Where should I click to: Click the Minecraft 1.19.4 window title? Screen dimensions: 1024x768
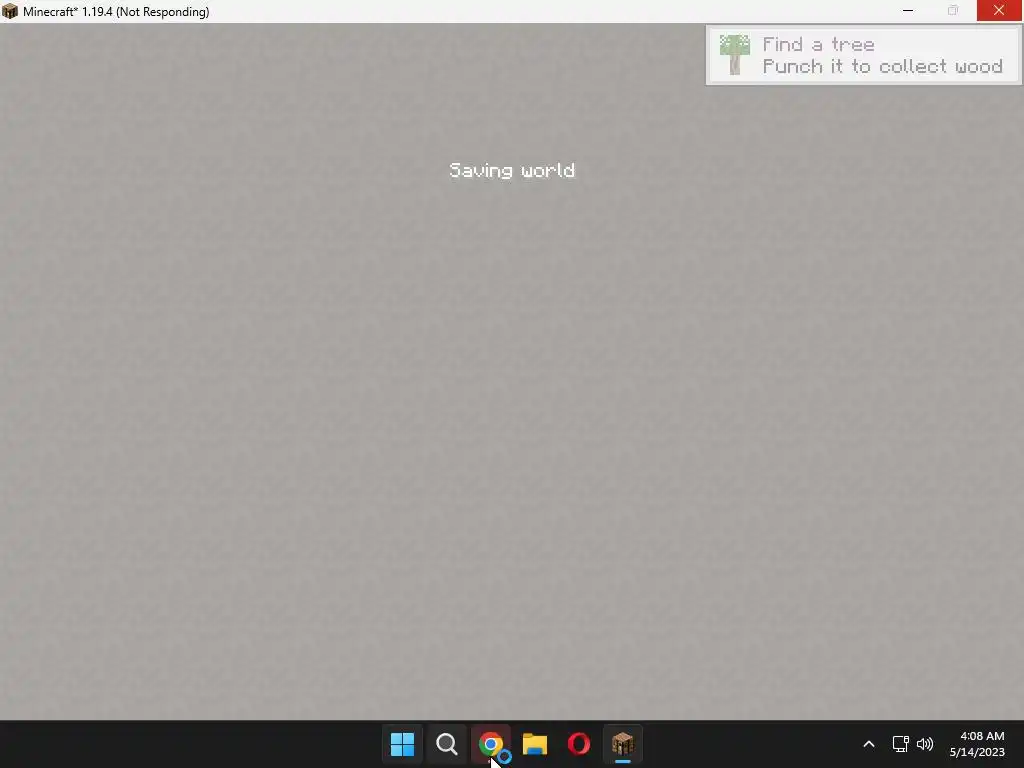coord(116,12)
